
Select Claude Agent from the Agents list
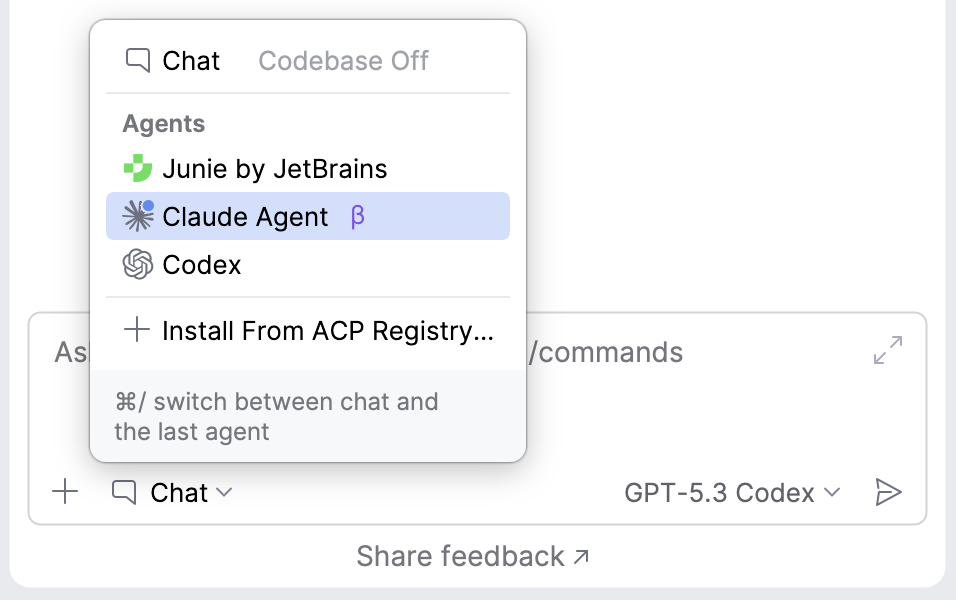245,217
